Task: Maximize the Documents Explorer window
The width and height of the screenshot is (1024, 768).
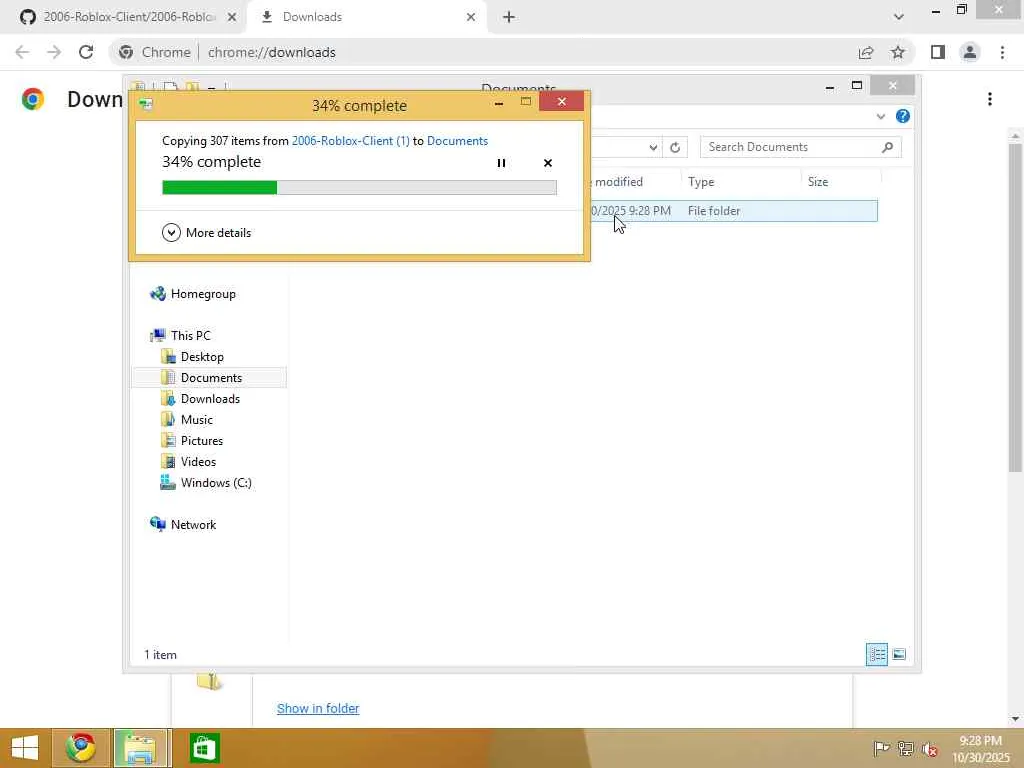Action: pyautogui.click(x=857, y=86)
